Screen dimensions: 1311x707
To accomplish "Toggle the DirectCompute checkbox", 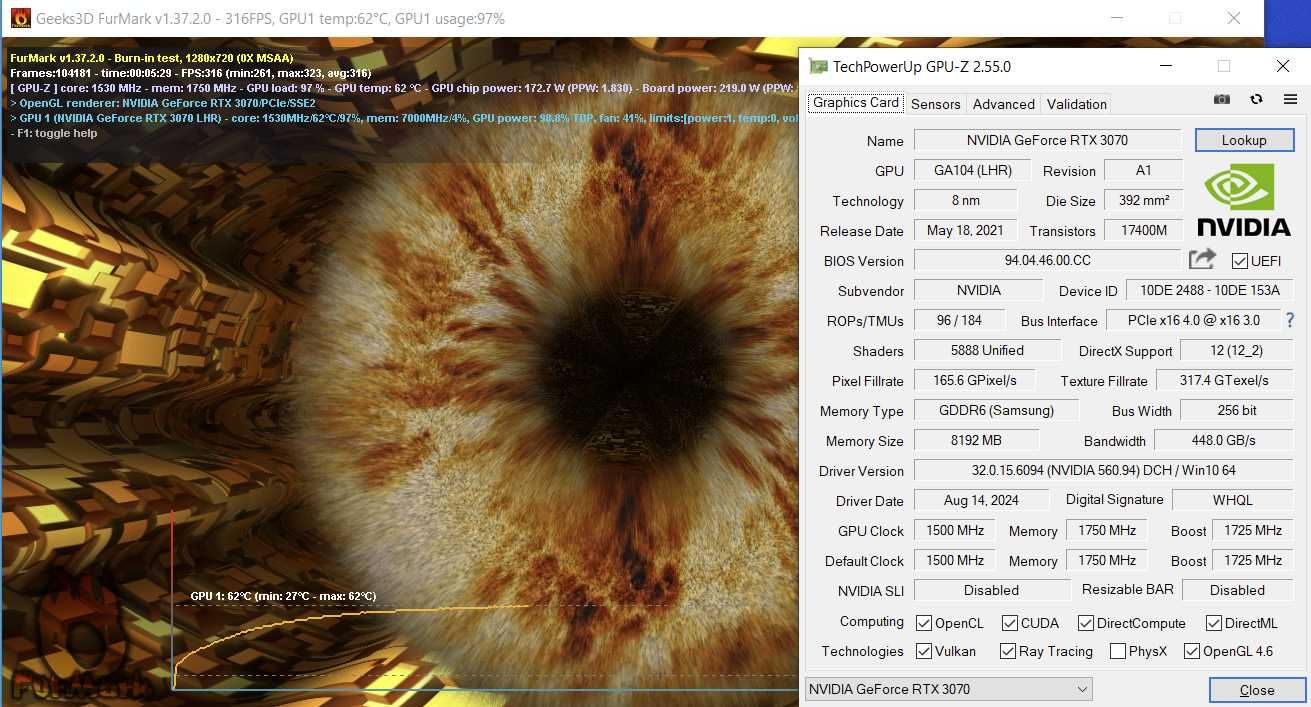I will [1086, 623].
